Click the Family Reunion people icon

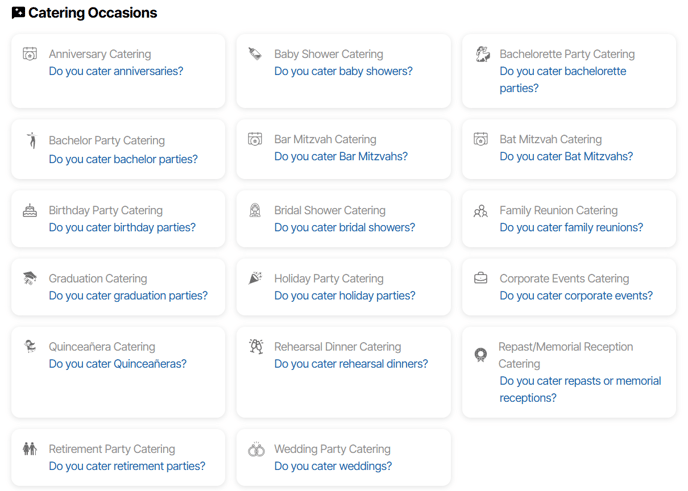480,211
